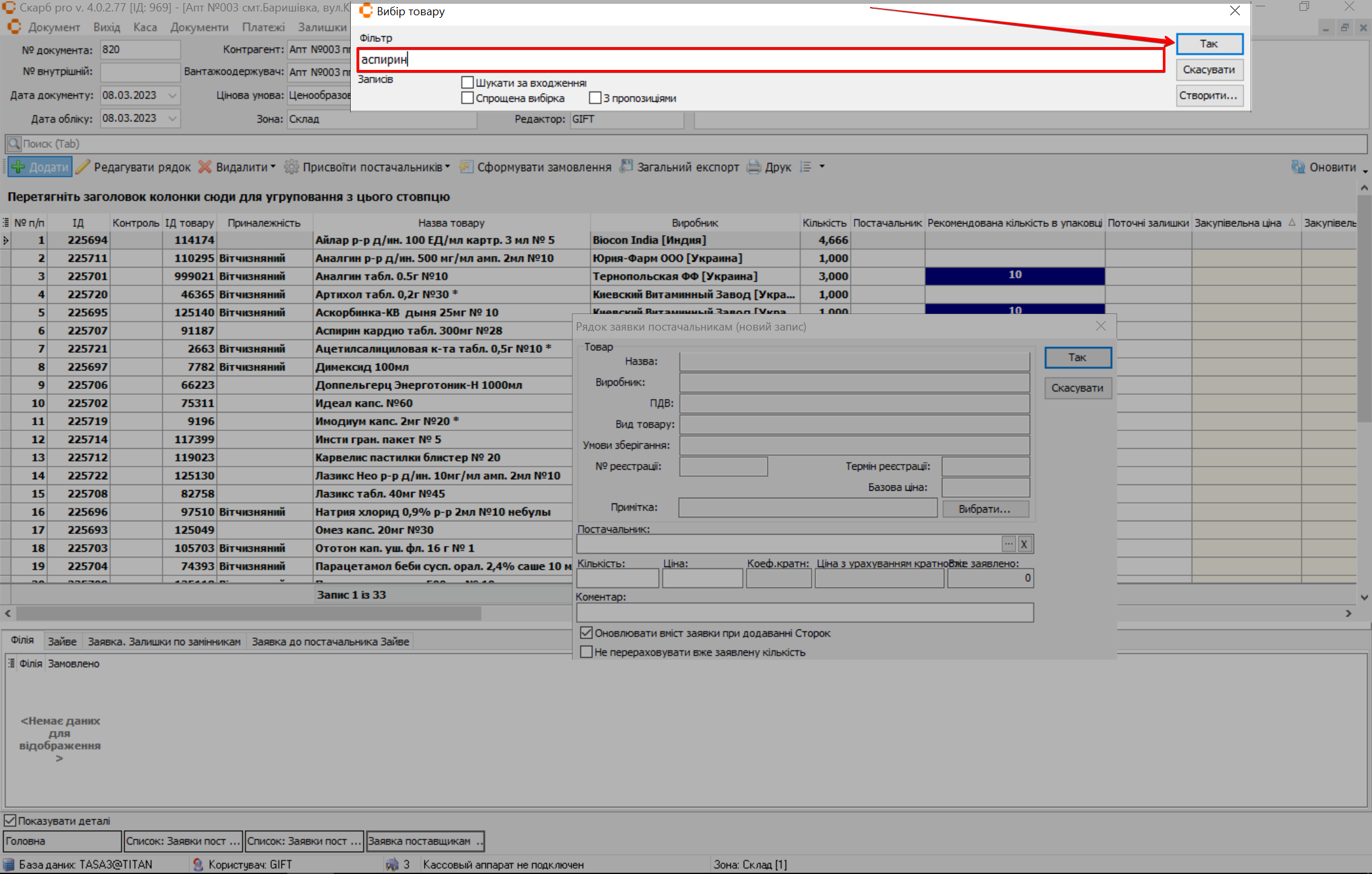
Task: Click the Оновити refresh icon
Action: (1298, 167)
